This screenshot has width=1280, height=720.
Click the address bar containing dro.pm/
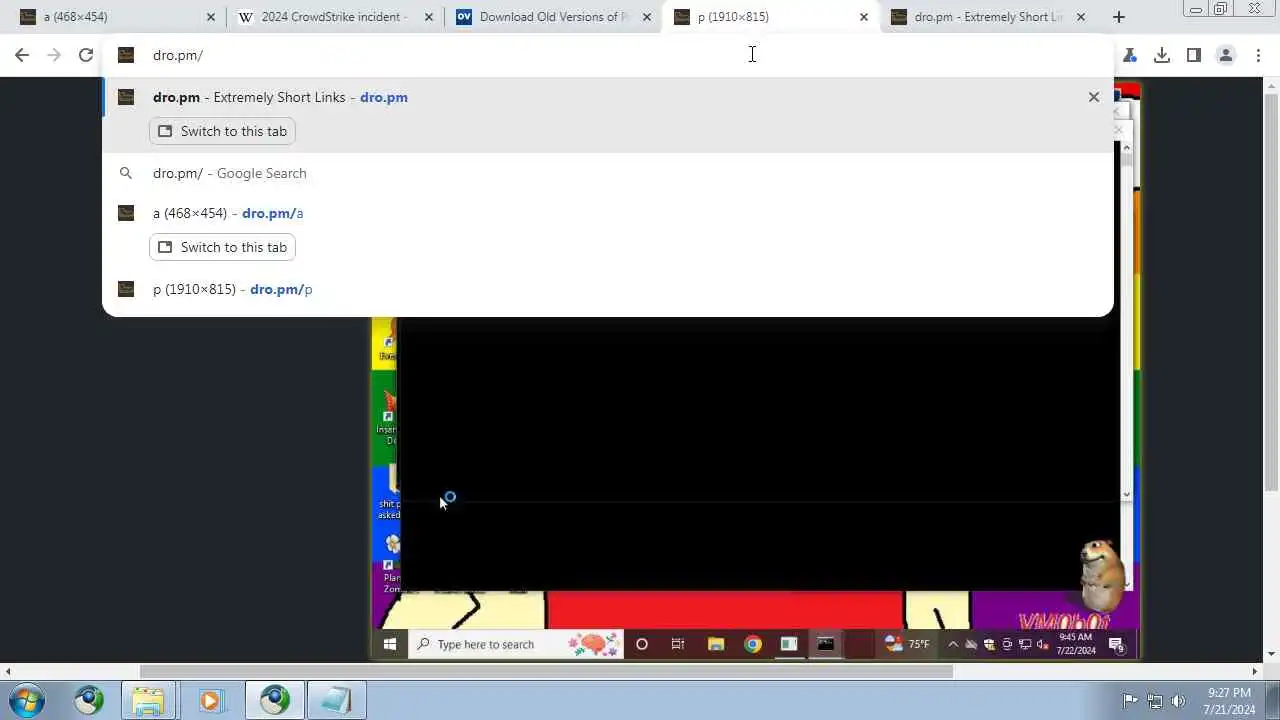pyautogui.click(x=608, y=55)
